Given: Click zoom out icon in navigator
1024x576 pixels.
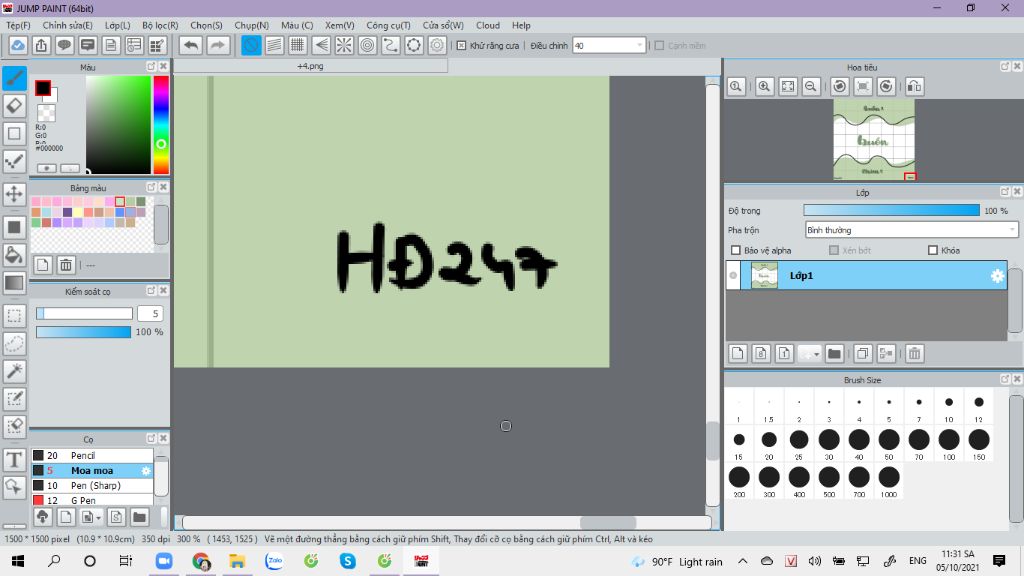Looking at the screenshot, I should (x=811, y=86).
